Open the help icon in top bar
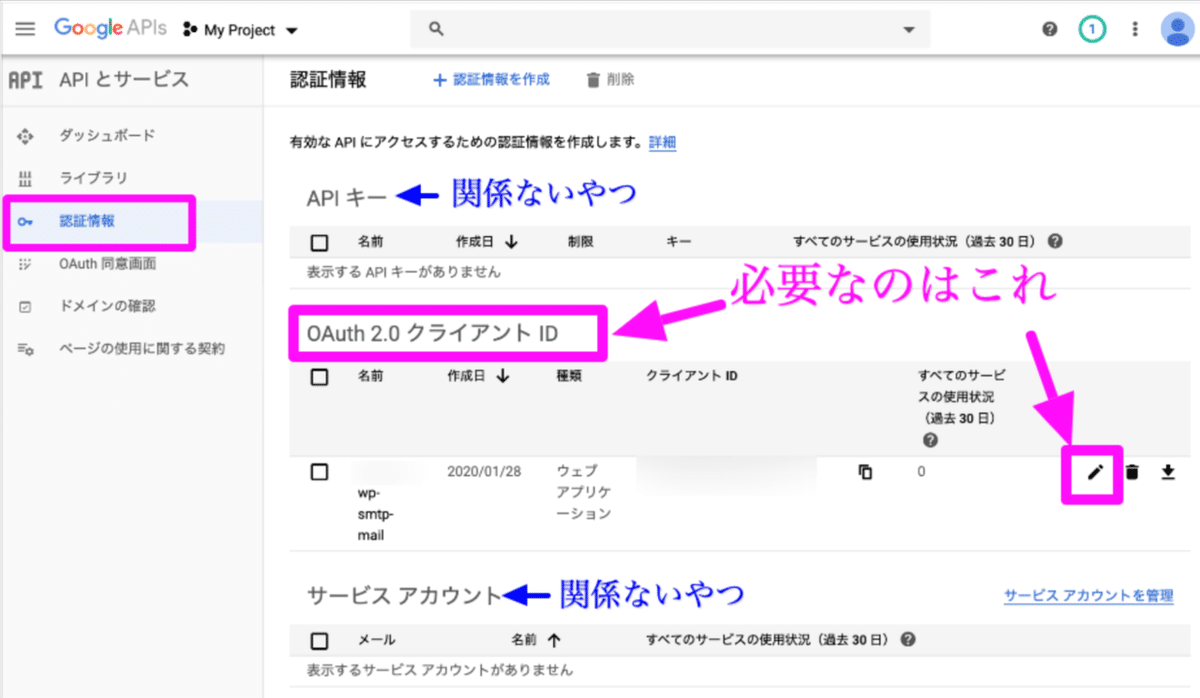Viewport: 1200px width, 698px height. (1049, 29)
